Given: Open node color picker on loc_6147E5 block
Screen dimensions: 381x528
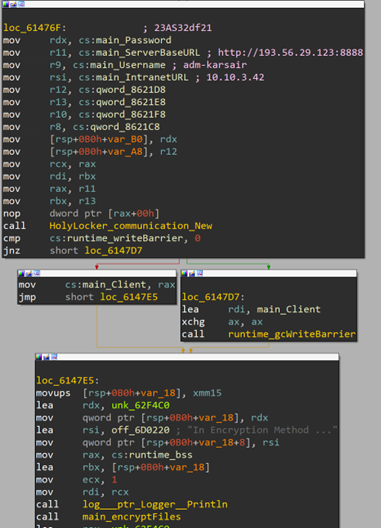Looking at the screenshot, I should pyautogui.click(x=39, y=357).
